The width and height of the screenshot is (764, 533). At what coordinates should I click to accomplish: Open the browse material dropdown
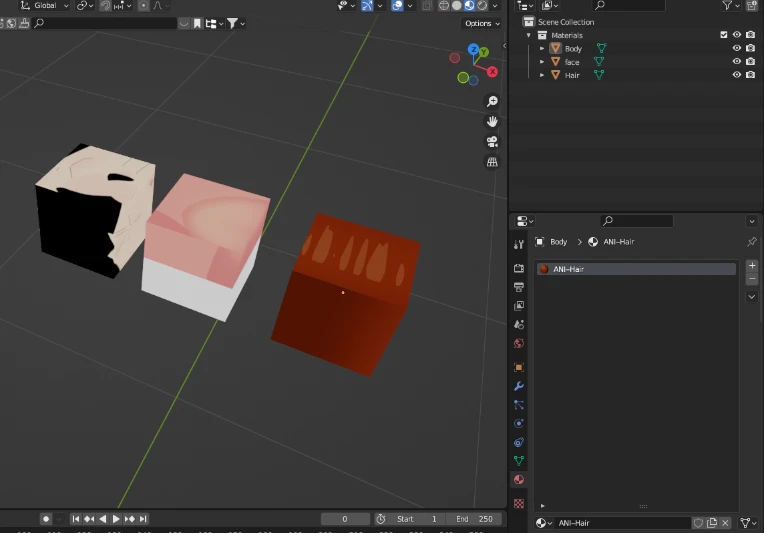[x=544, y=523]
